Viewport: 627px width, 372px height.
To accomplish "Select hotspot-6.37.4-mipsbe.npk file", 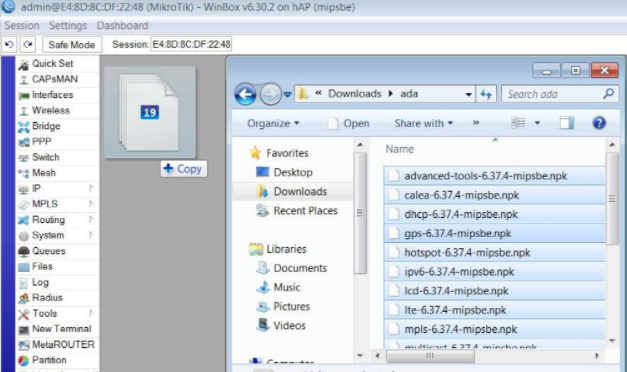I will click(x=494, y=253).
